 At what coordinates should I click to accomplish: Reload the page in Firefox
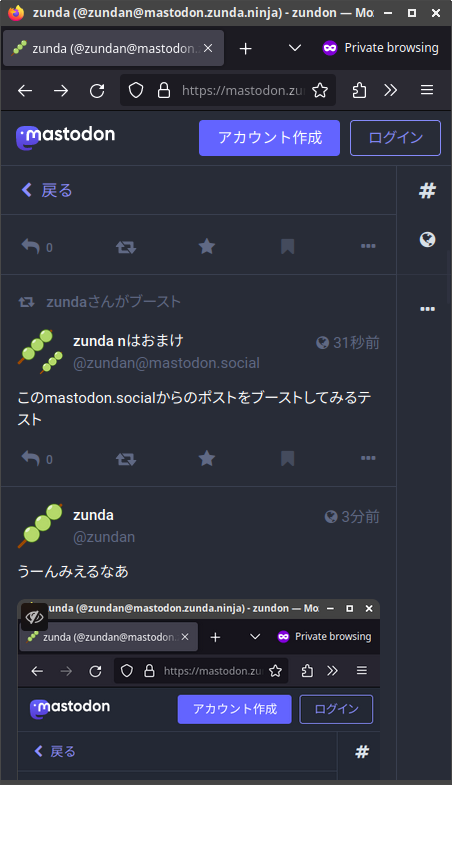click(97, 90)
